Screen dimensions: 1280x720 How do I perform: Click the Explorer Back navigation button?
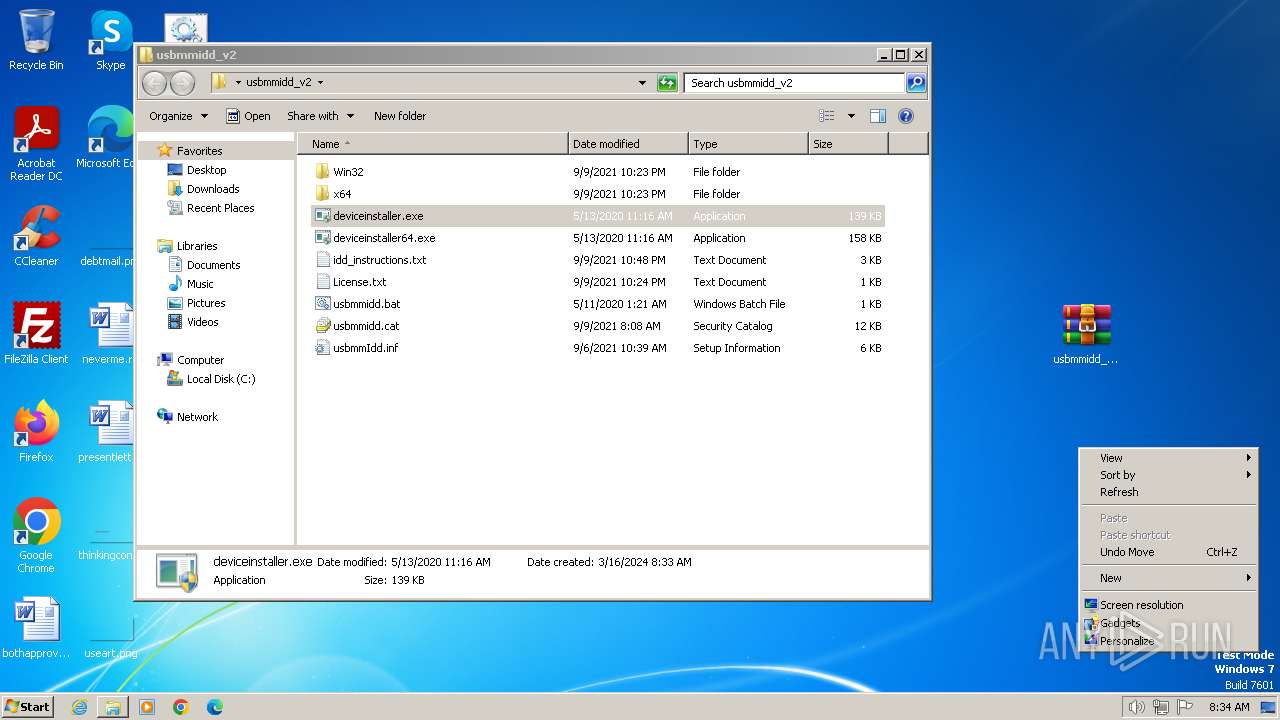(x=154, y=83)
